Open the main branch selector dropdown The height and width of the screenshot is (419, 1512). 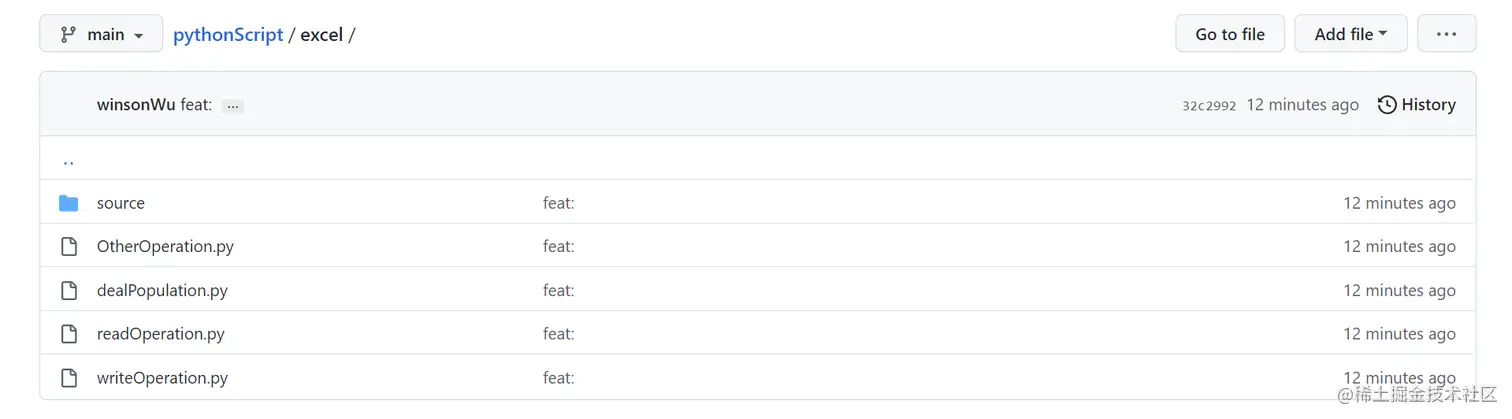(x=100, y=34)
